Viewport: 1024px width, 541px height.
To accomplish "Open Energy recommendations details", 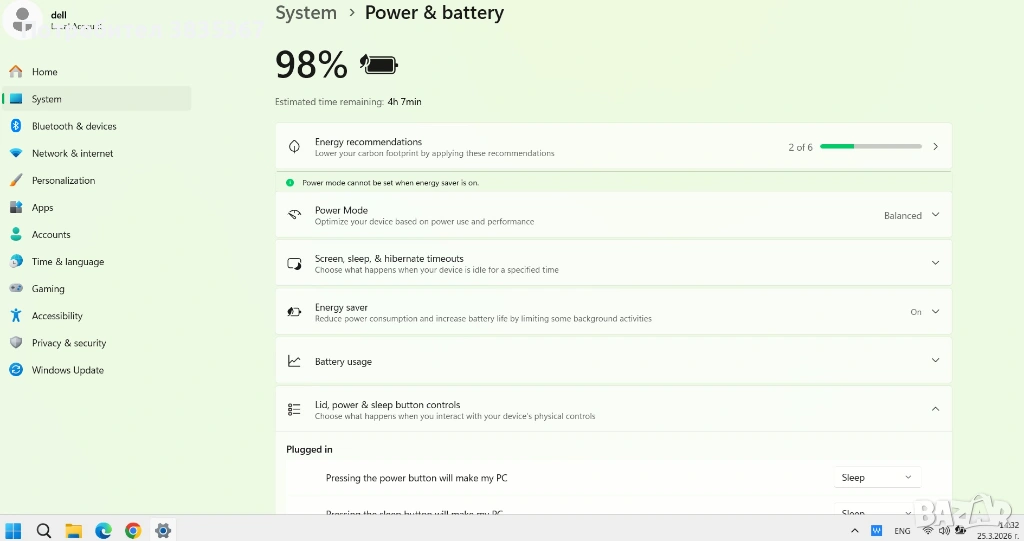I will point(935,147).
